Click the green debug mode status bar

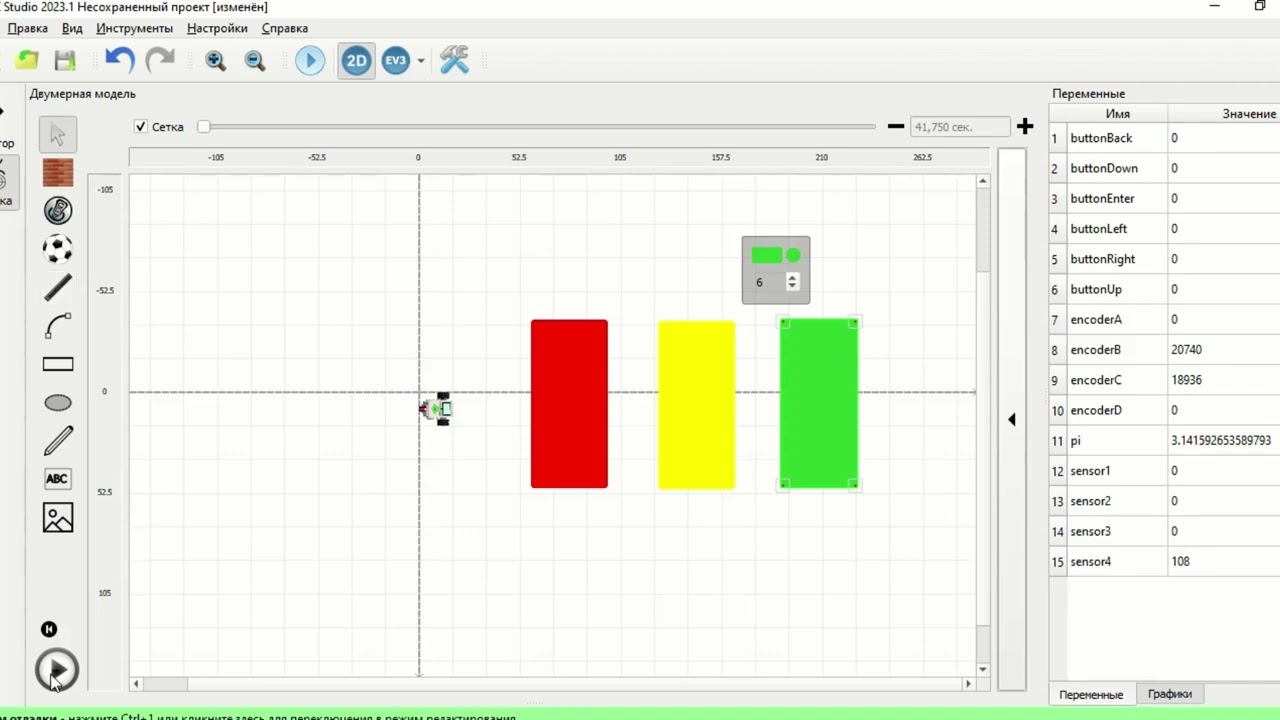click(x=640, y=714)
